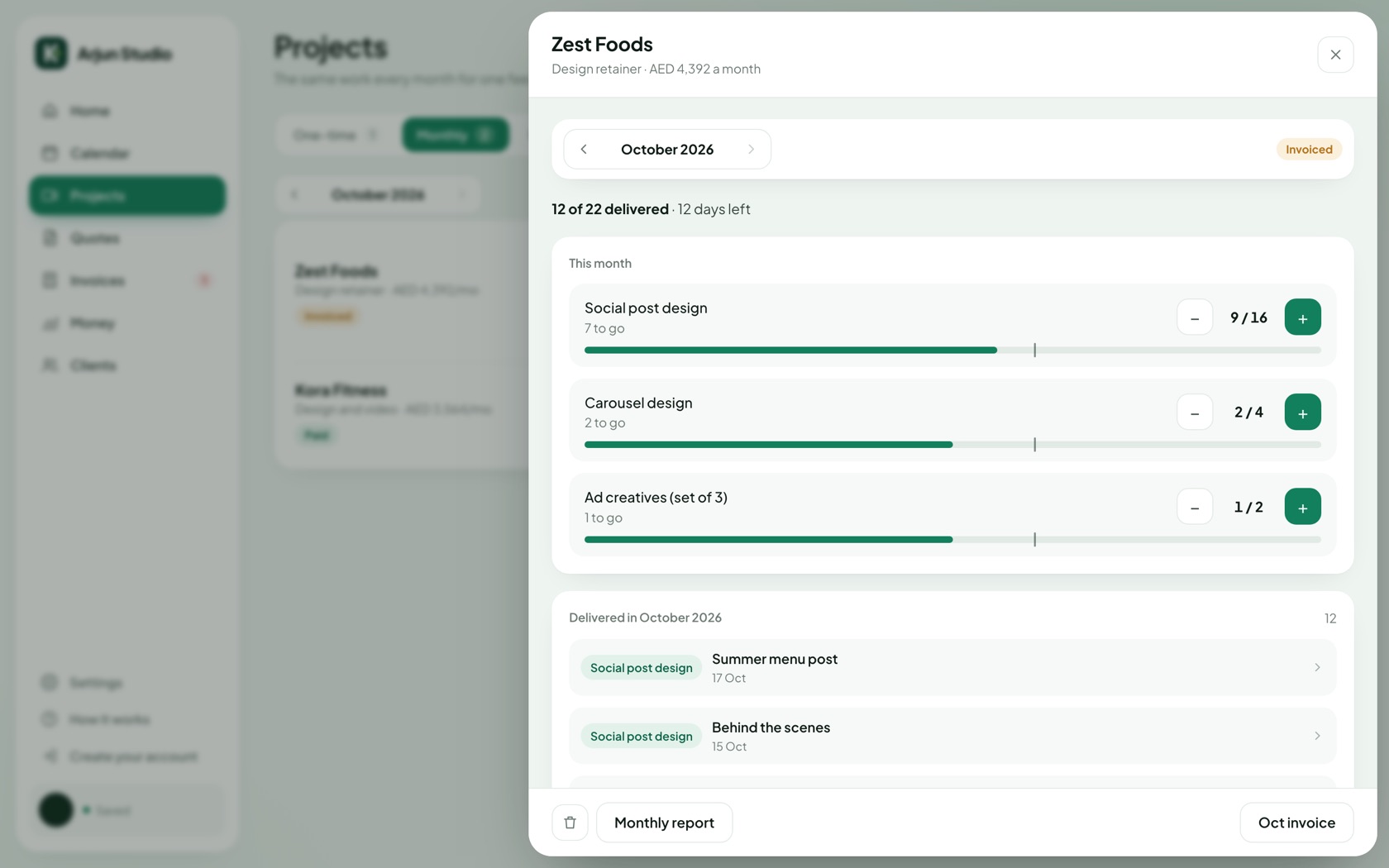The width and height of the screenshot is (1389, 868).
Task: Open the Oct invoice
Action: click(x=1296, y=823)
